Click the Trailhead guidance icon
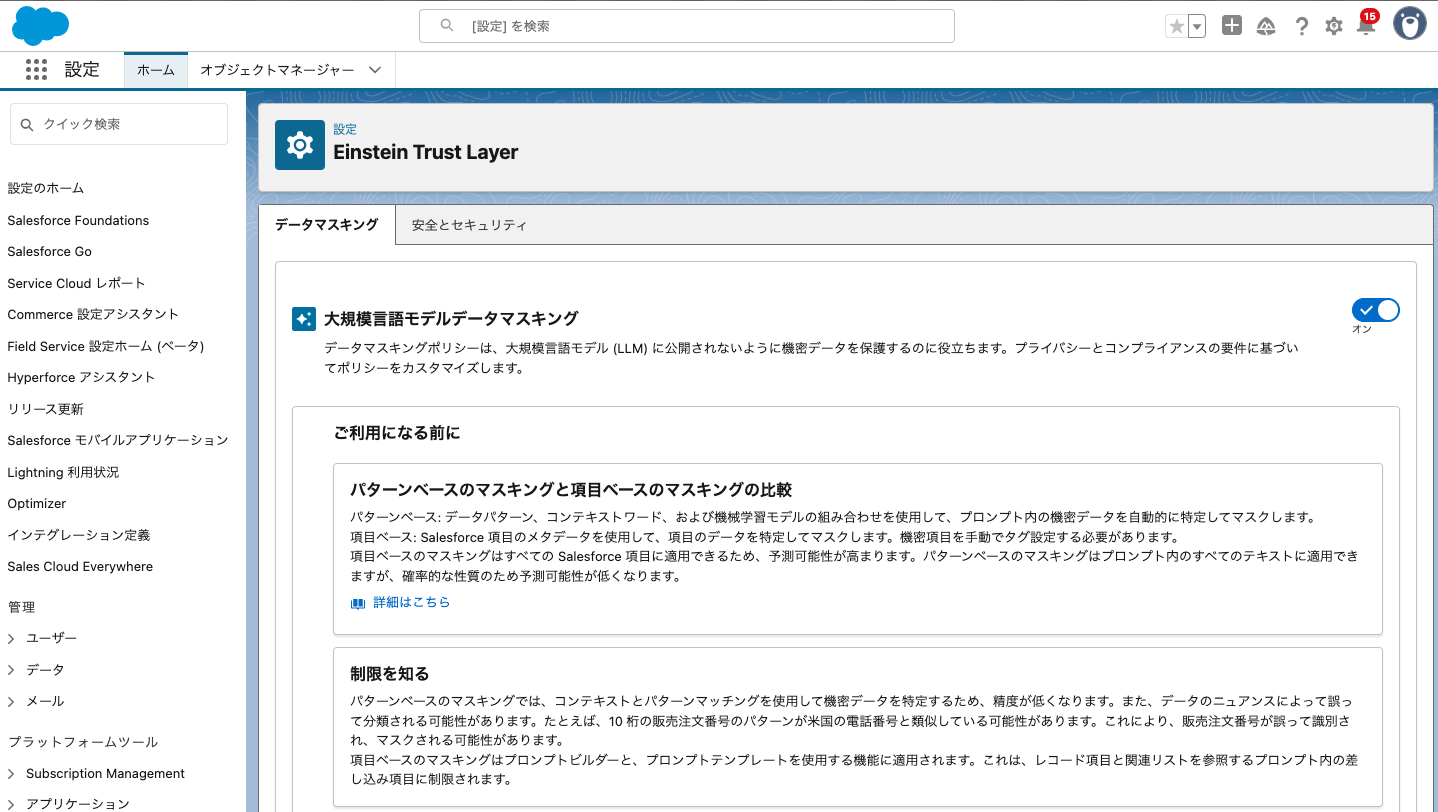This screenshot has height=812, width=1438. [1266, 26]
